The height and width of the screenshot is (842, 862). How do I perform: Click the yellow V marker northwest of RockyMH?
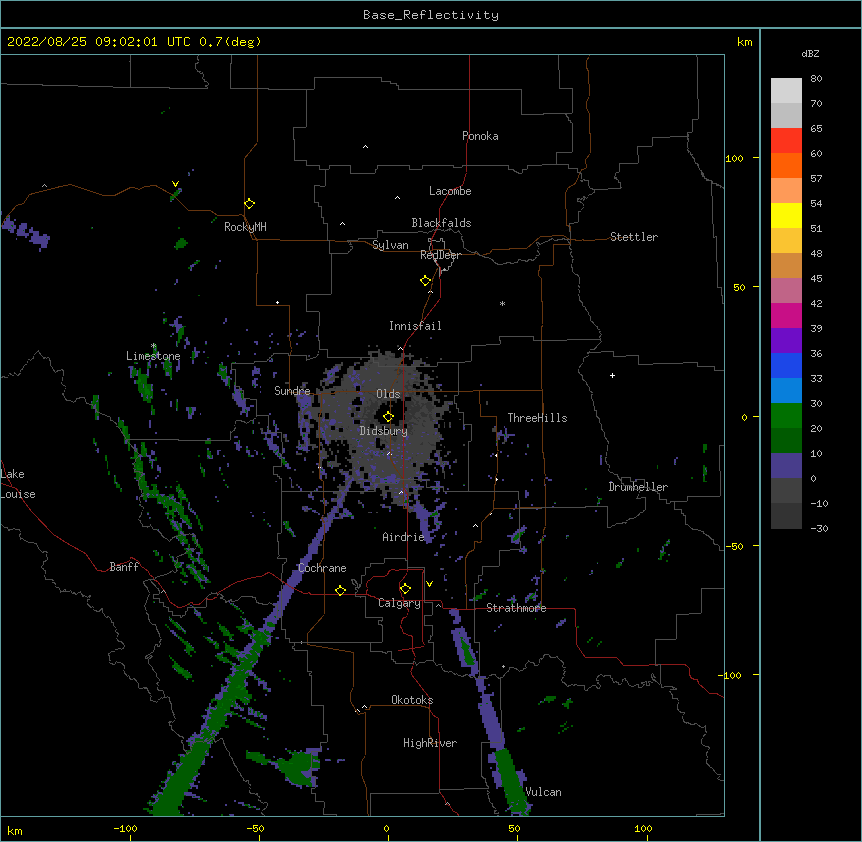[175, 184]
